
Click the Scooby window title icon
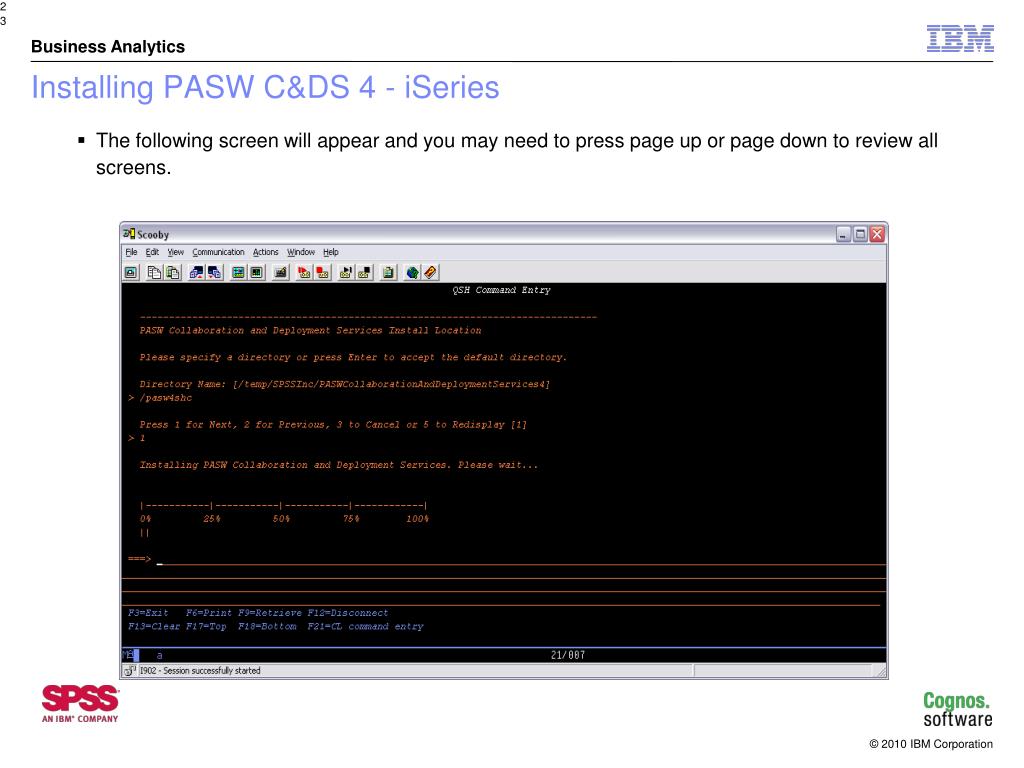coord(129,234)
